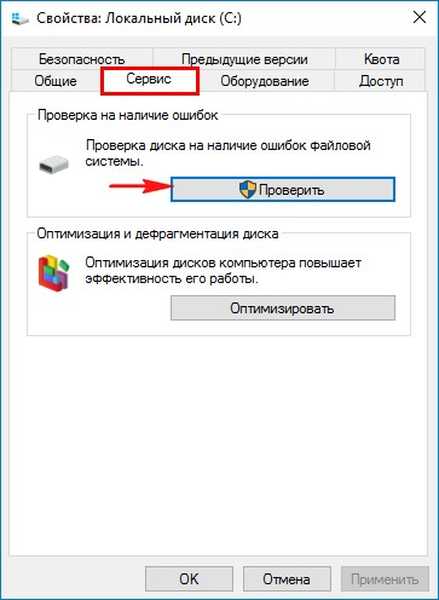Confirm with the OK button
439x600 pixels.
click(189, 578)
